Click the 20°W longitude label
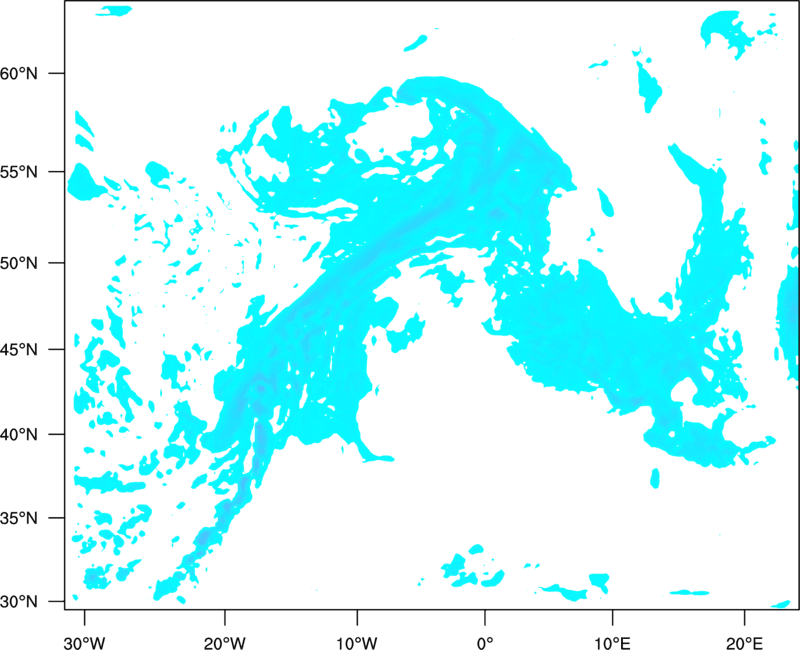The image size is (800, 650). pos(224,643)
